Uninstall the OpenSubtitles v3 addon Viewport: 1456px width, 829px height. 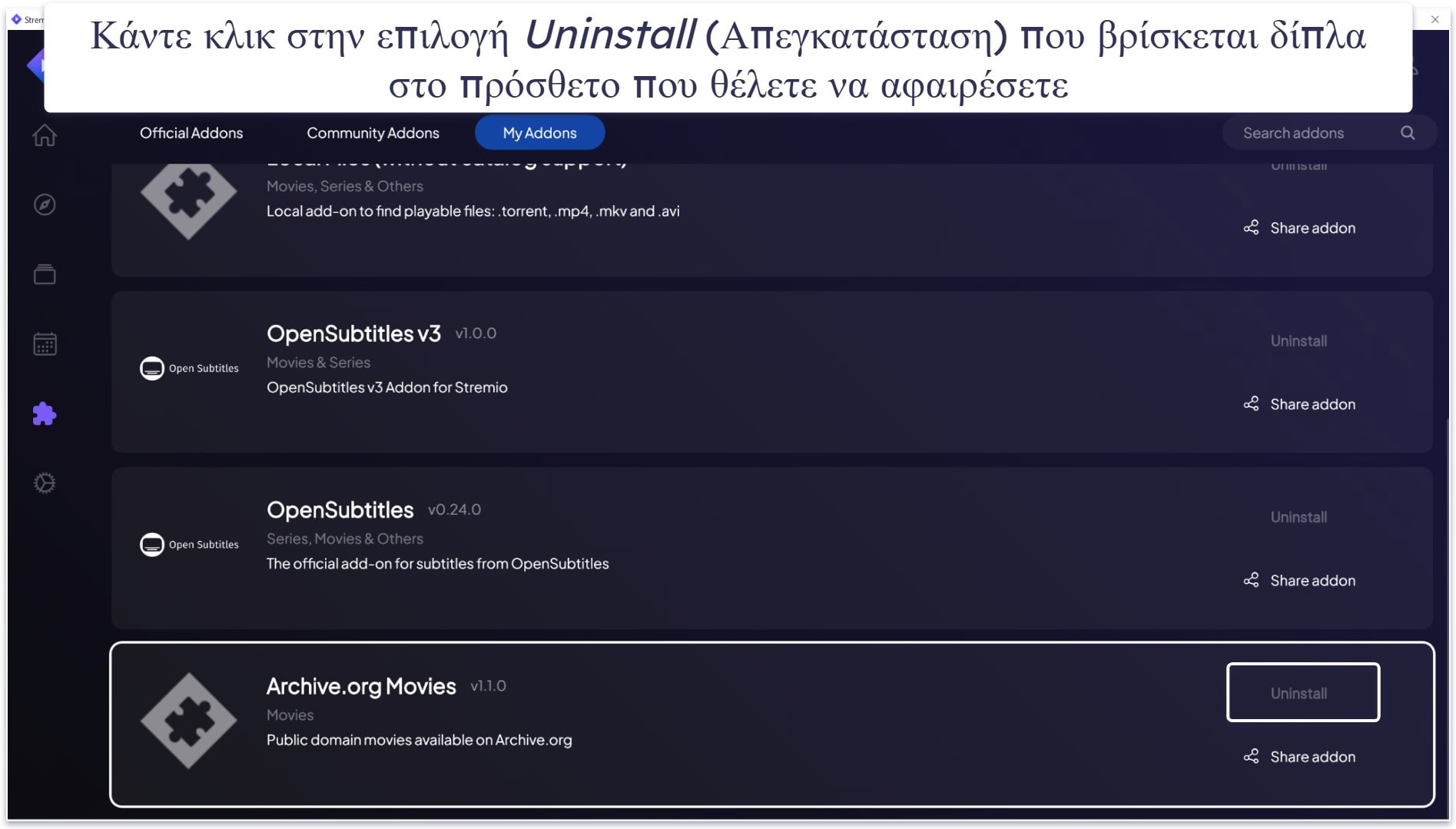coord(1298,340)
